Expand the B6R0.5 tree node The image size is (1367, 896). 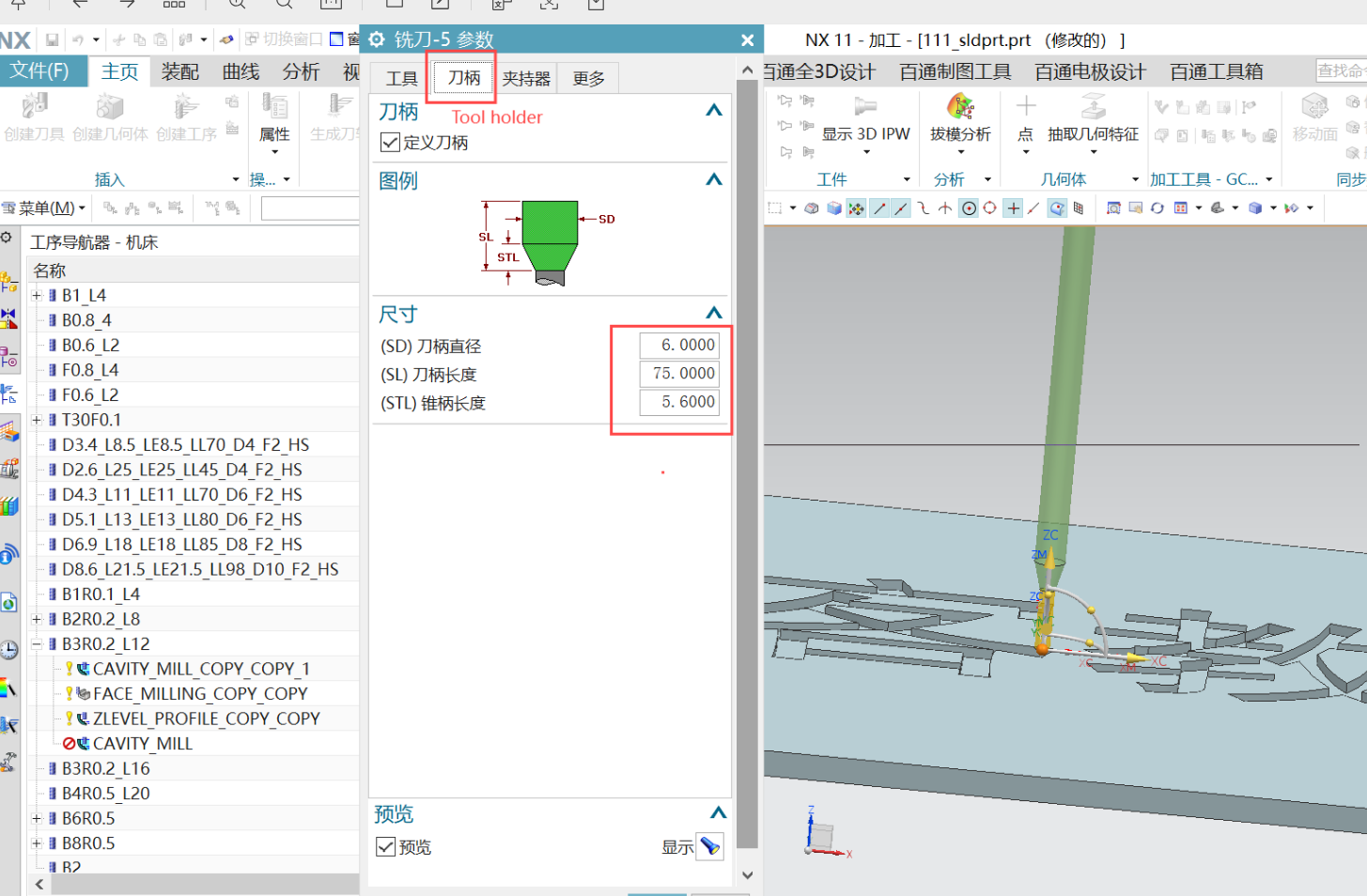[x=37, y=818]
